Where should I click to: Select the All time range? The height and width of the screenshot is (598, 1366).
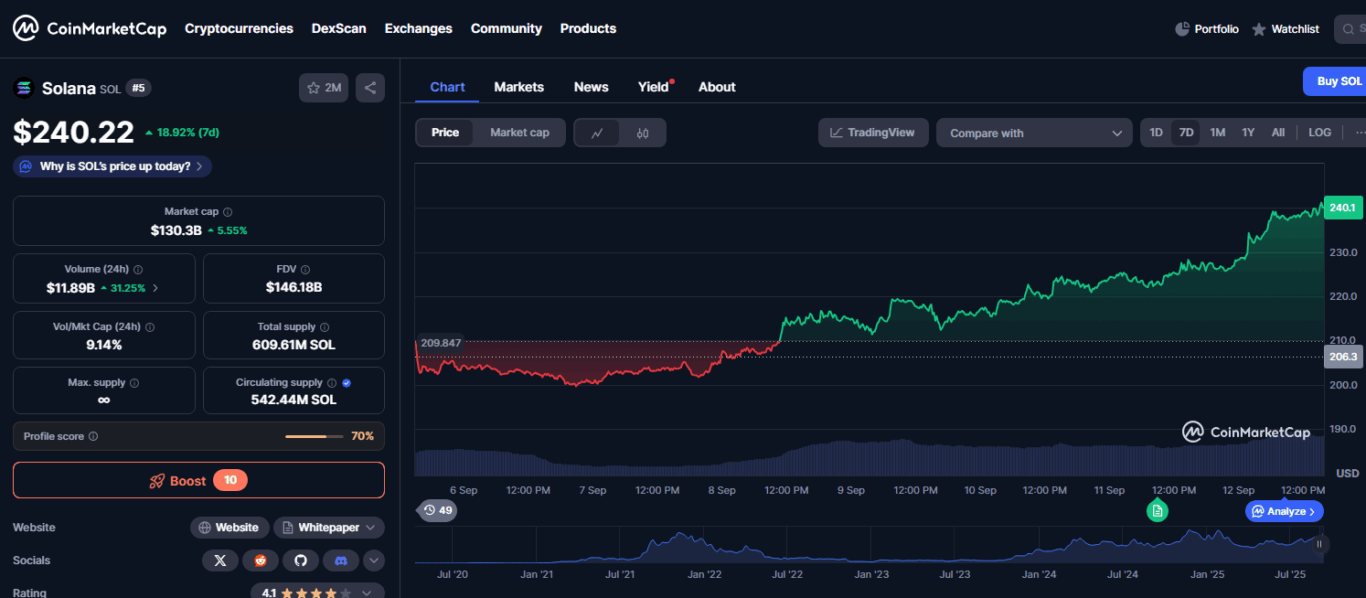[x=1278, y=133]
